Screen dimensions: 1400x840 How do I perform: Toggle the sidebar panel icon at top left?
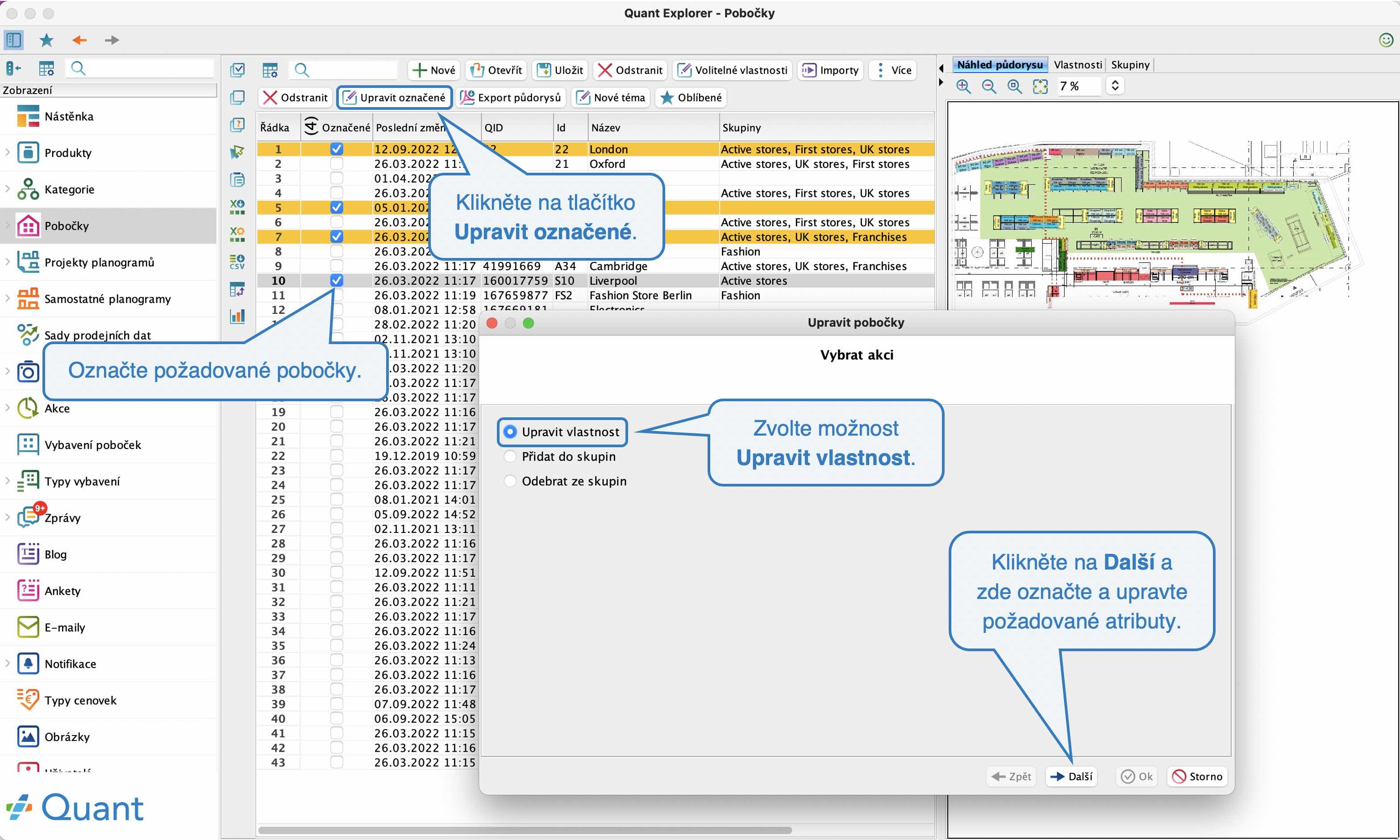click(x=13, y=40)
